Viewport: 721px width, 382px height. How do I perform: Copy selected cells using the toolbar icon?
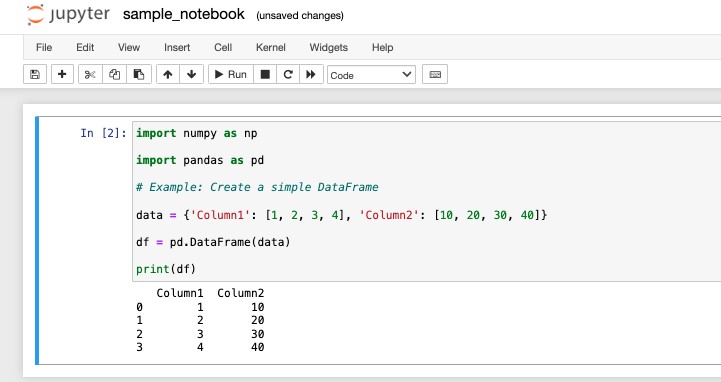click(x=114, y=74)
